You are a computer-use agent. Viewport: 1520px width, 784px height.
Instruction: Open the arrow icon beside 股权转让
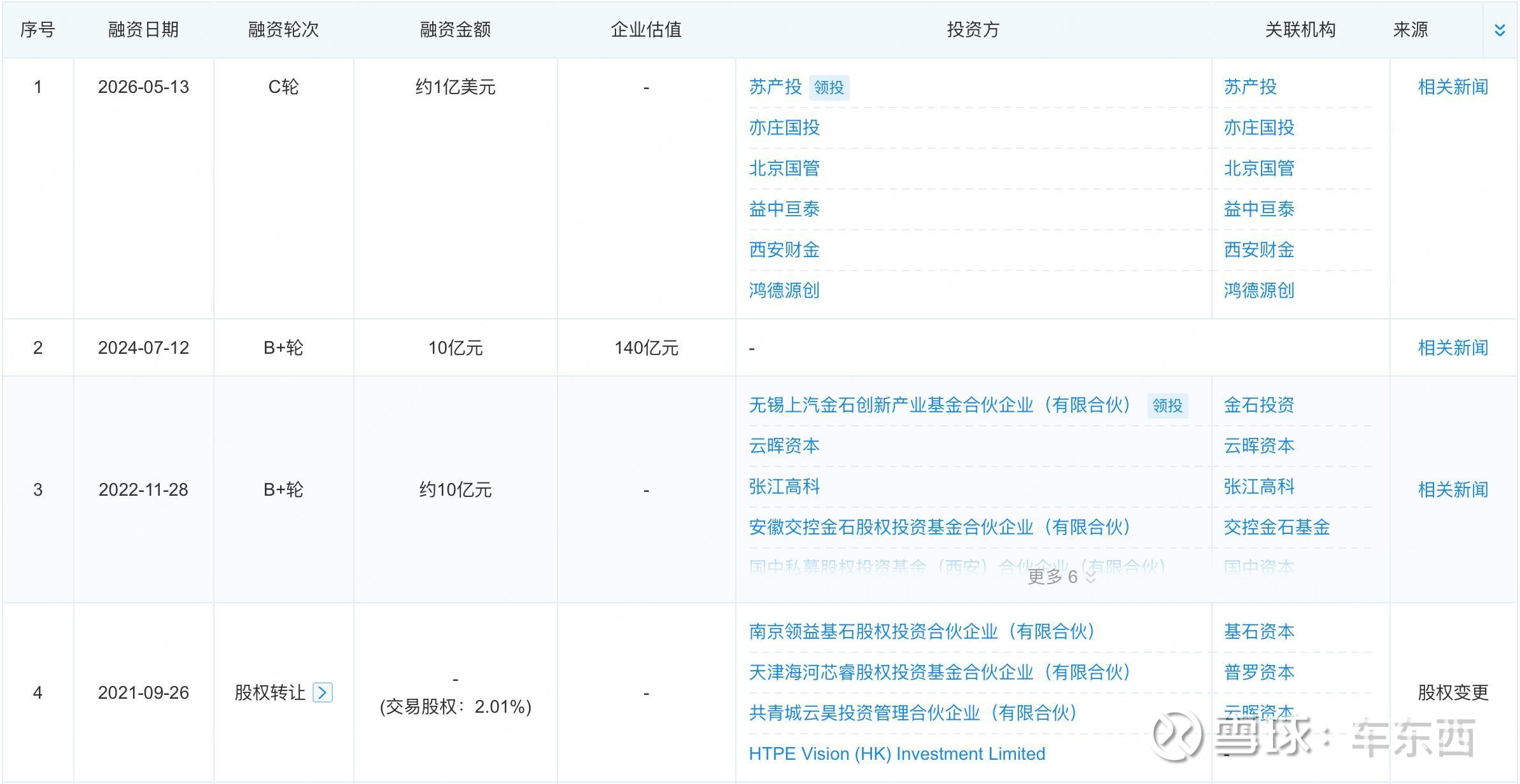[323, 692]
